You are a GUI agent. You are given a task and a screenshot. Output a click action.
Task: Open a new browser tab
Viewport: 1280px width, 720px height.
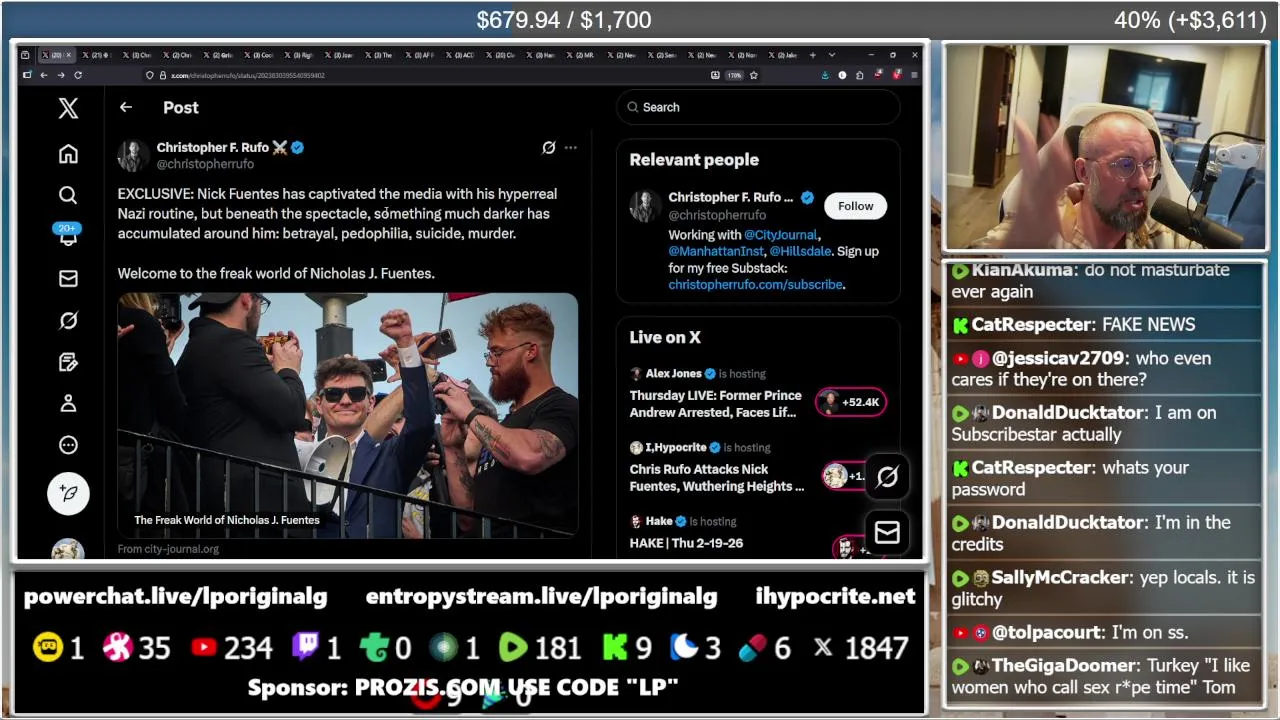click(x=813, y=55)
